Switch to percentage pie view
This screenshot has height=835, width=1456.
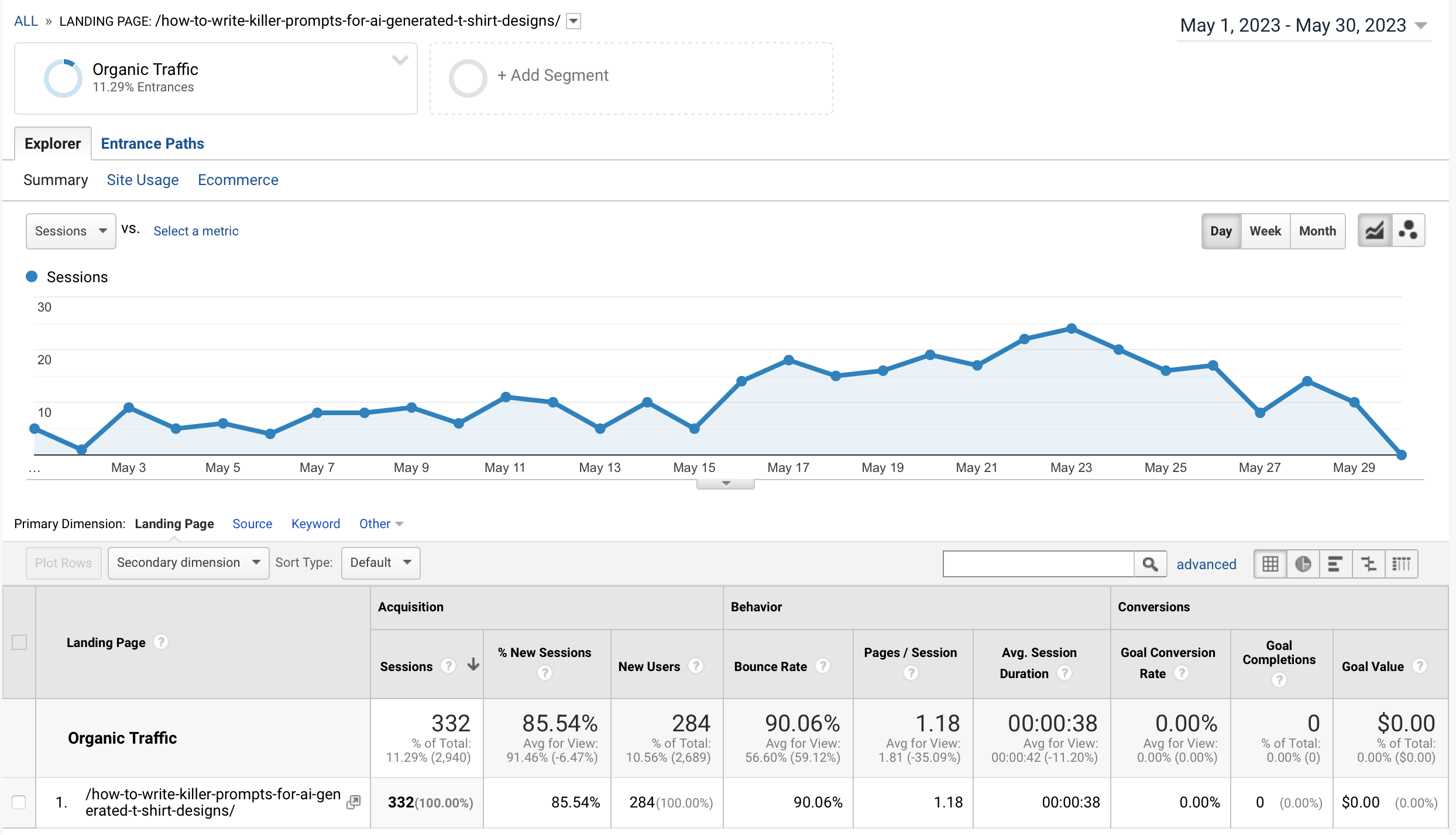tap(1303, 563)
